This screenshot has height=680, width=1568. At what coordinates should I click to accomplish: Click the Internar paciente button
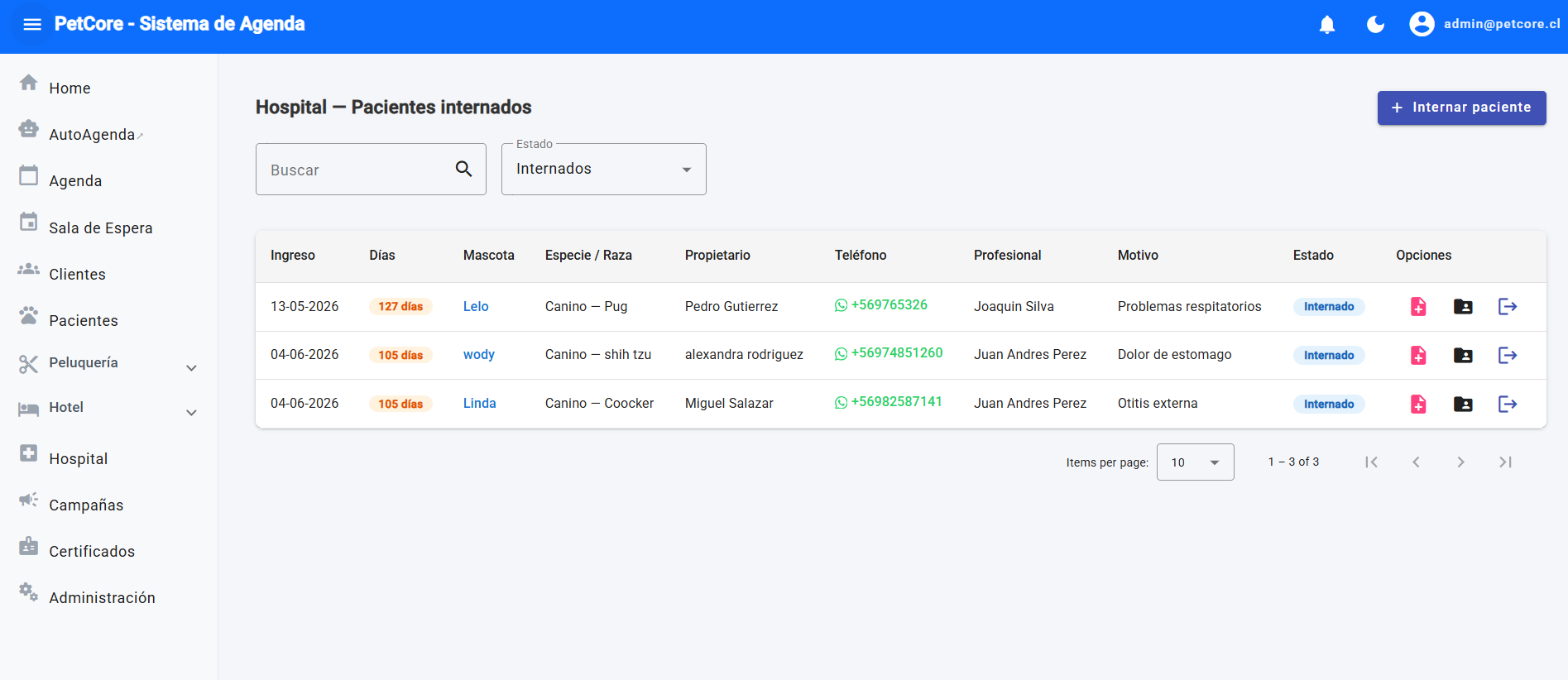point(1461,108)
